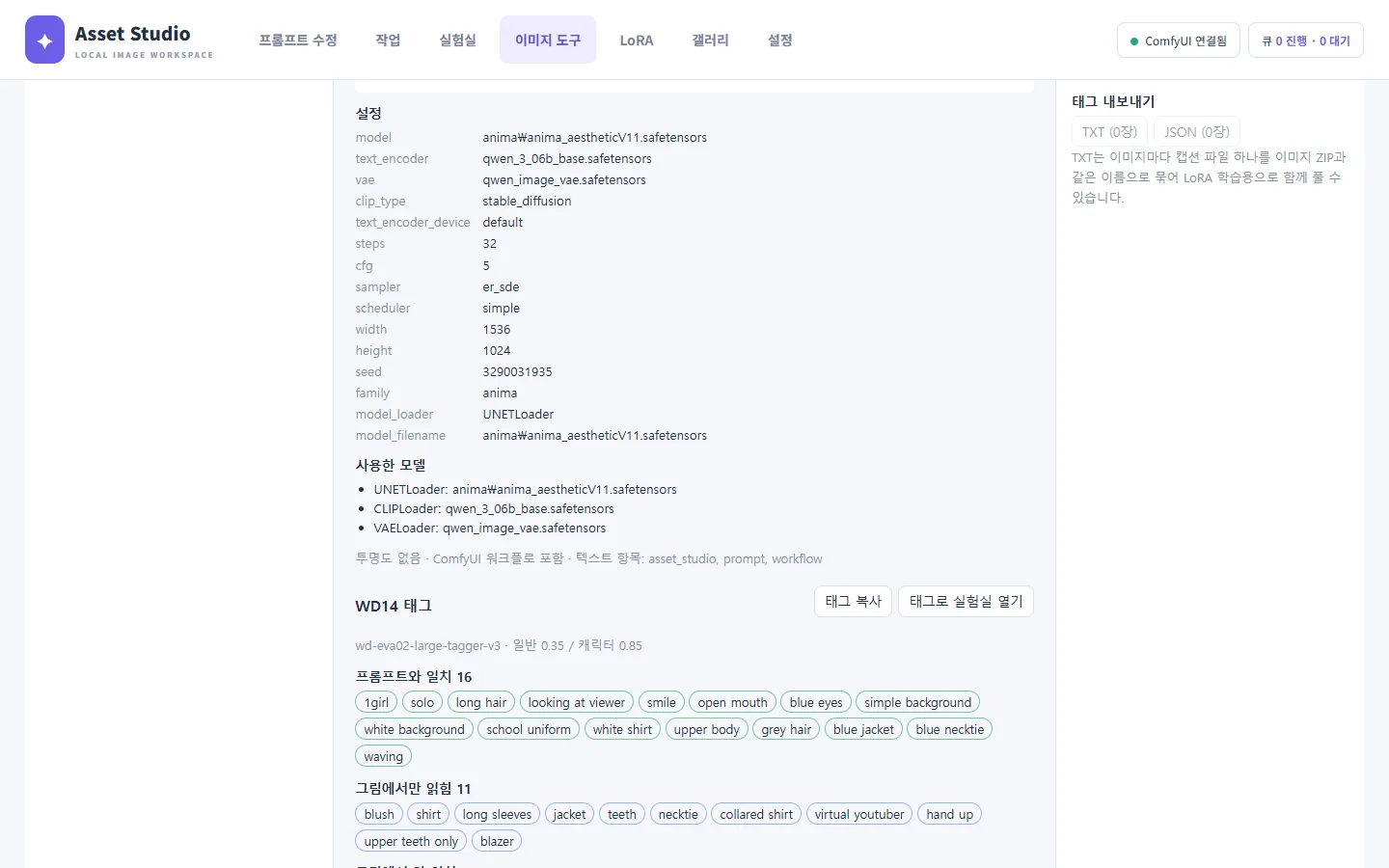Export tags with the TXT (0장) button
This screenshot has width=1389, height=868.
click(x=1109, y=132)
